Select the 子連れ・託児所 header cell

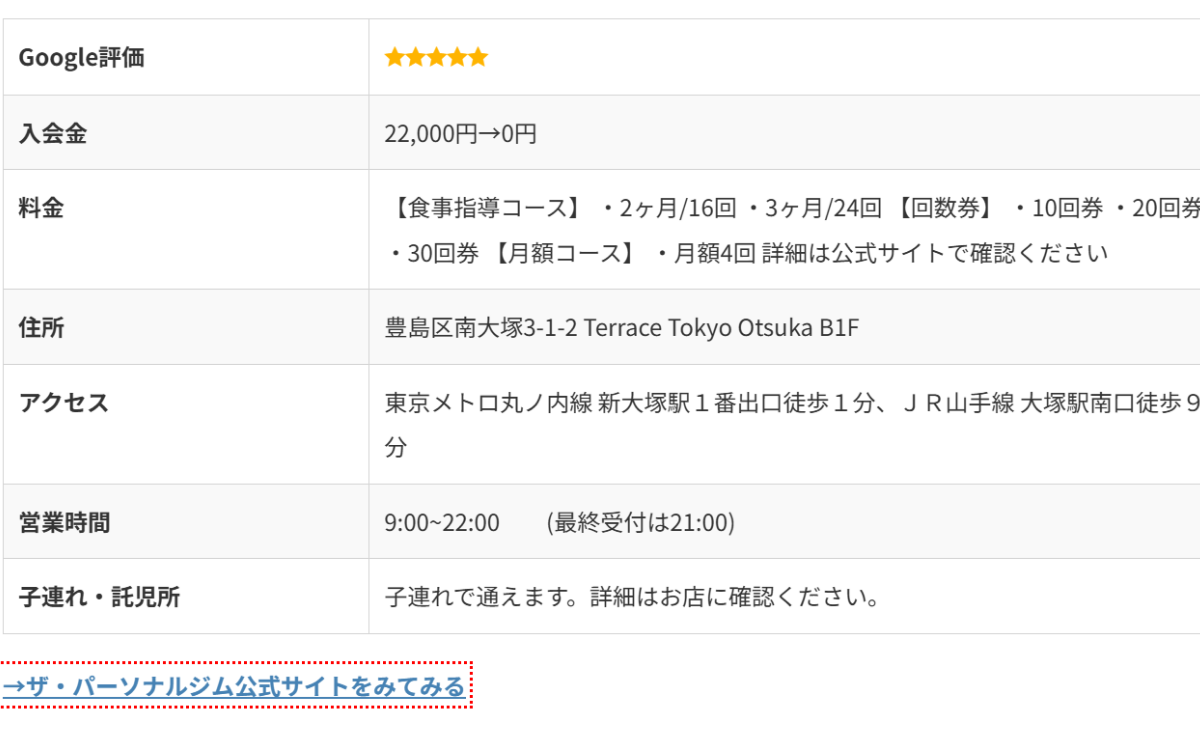(186, 596)
